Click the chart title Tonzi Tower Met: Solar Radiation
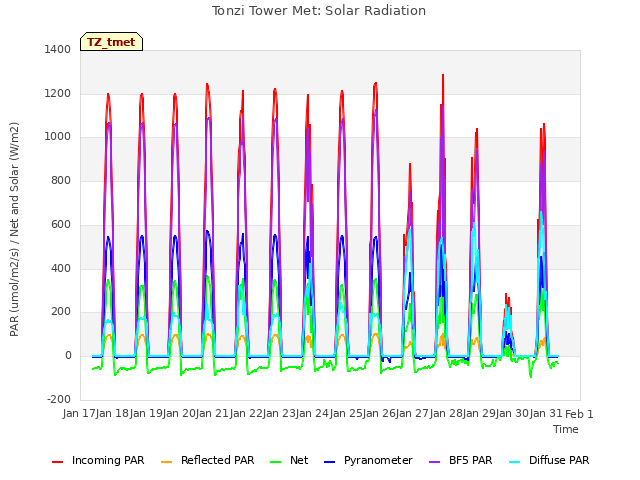 (x=319, y=11)
